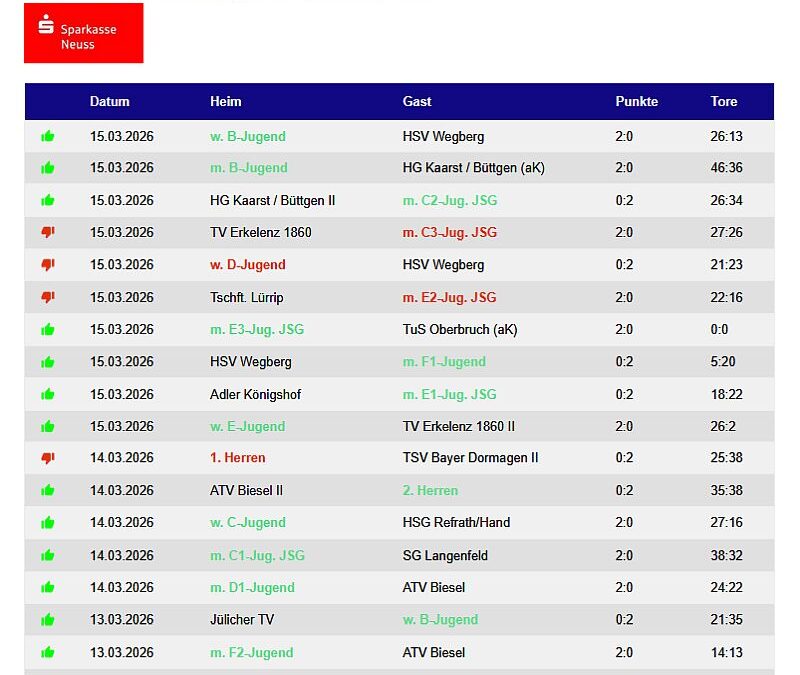Click thumbs-up icon for w. B-Jugend vs HSV Wegberg
The image size is (800, 675).
tap(47, 137)
